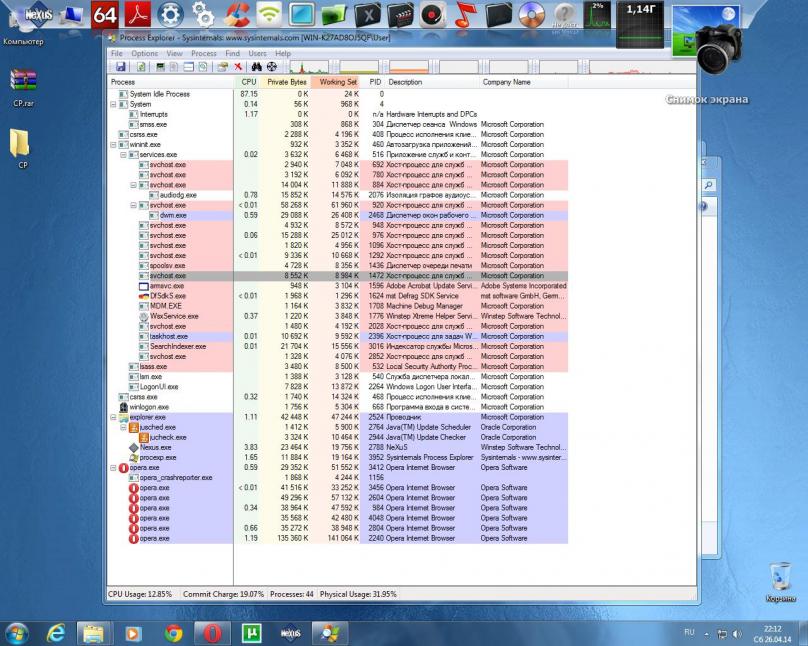Collapse the svchost.exe node above dwm.exe

click(133, 205)
